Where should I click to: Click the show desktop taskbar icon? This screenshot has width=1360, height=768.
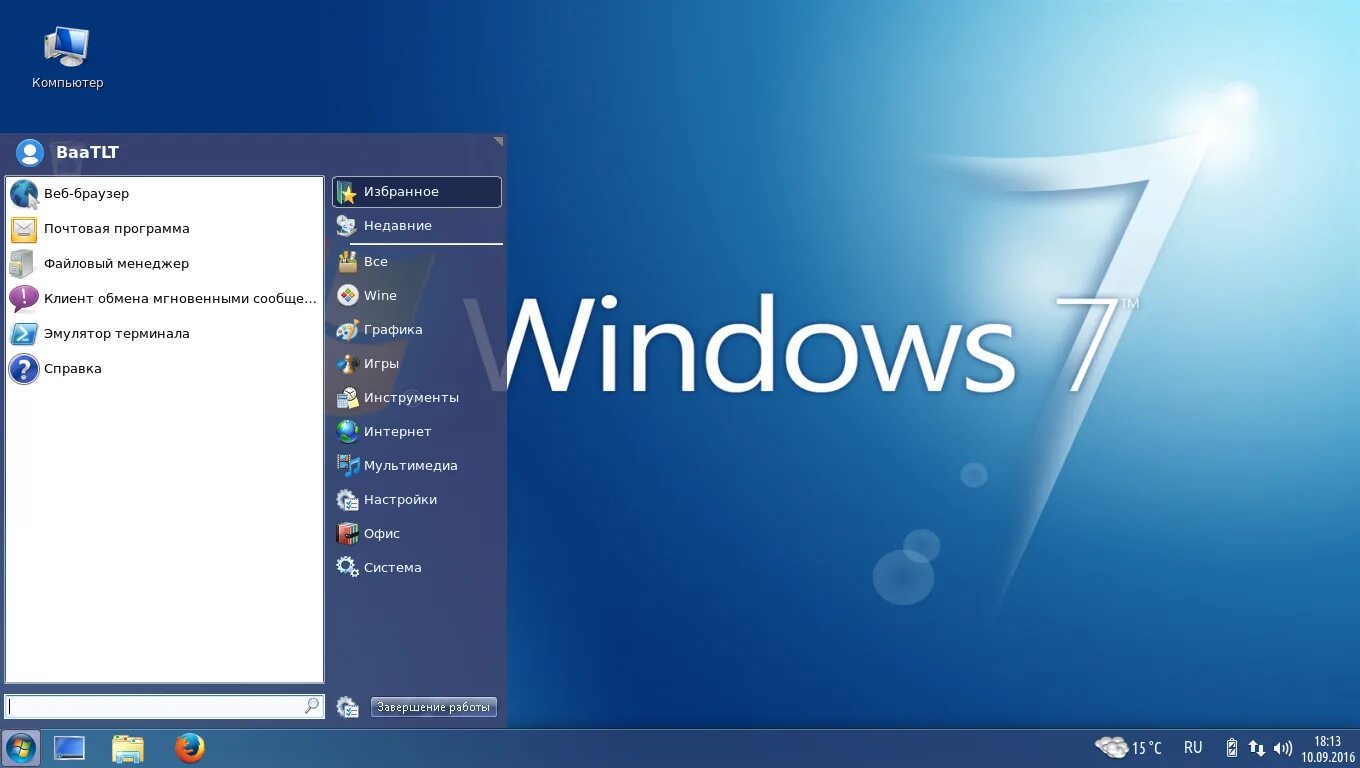coord(69,748)
